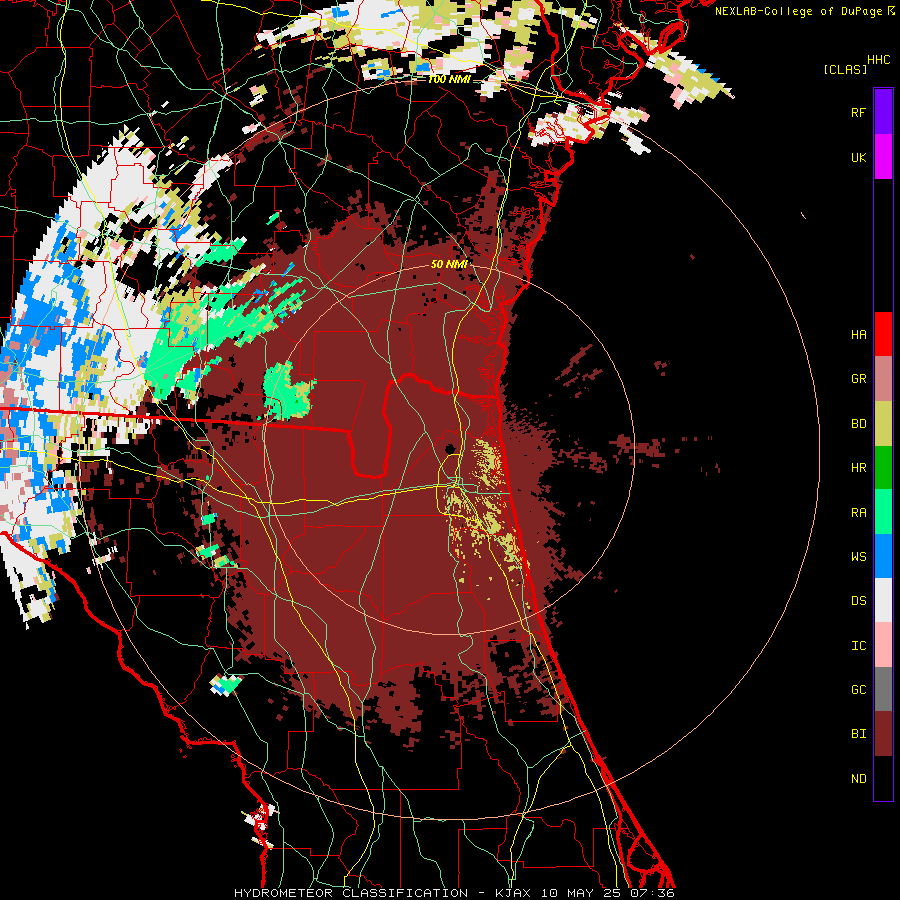Viewport: 900px width, 900px height.
Task: Click the HR dark green legend swatch
Action: [x=883, y=467]
